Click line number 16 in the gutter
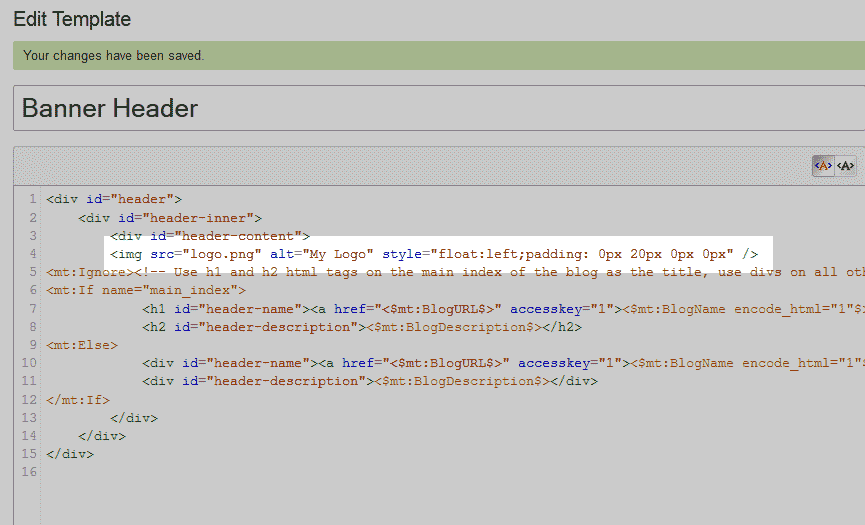865x525 pixels. coord(29,472)
